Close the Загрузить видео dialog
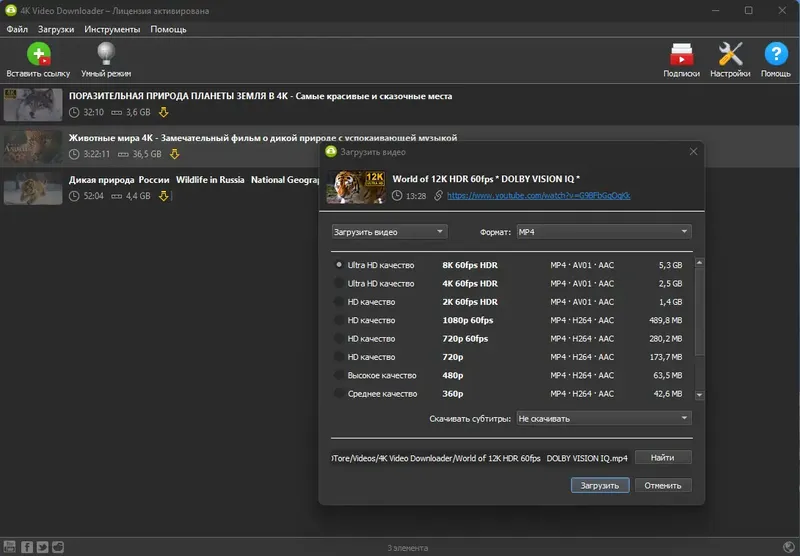Screen dimensions: 800x556 [693, 151]
